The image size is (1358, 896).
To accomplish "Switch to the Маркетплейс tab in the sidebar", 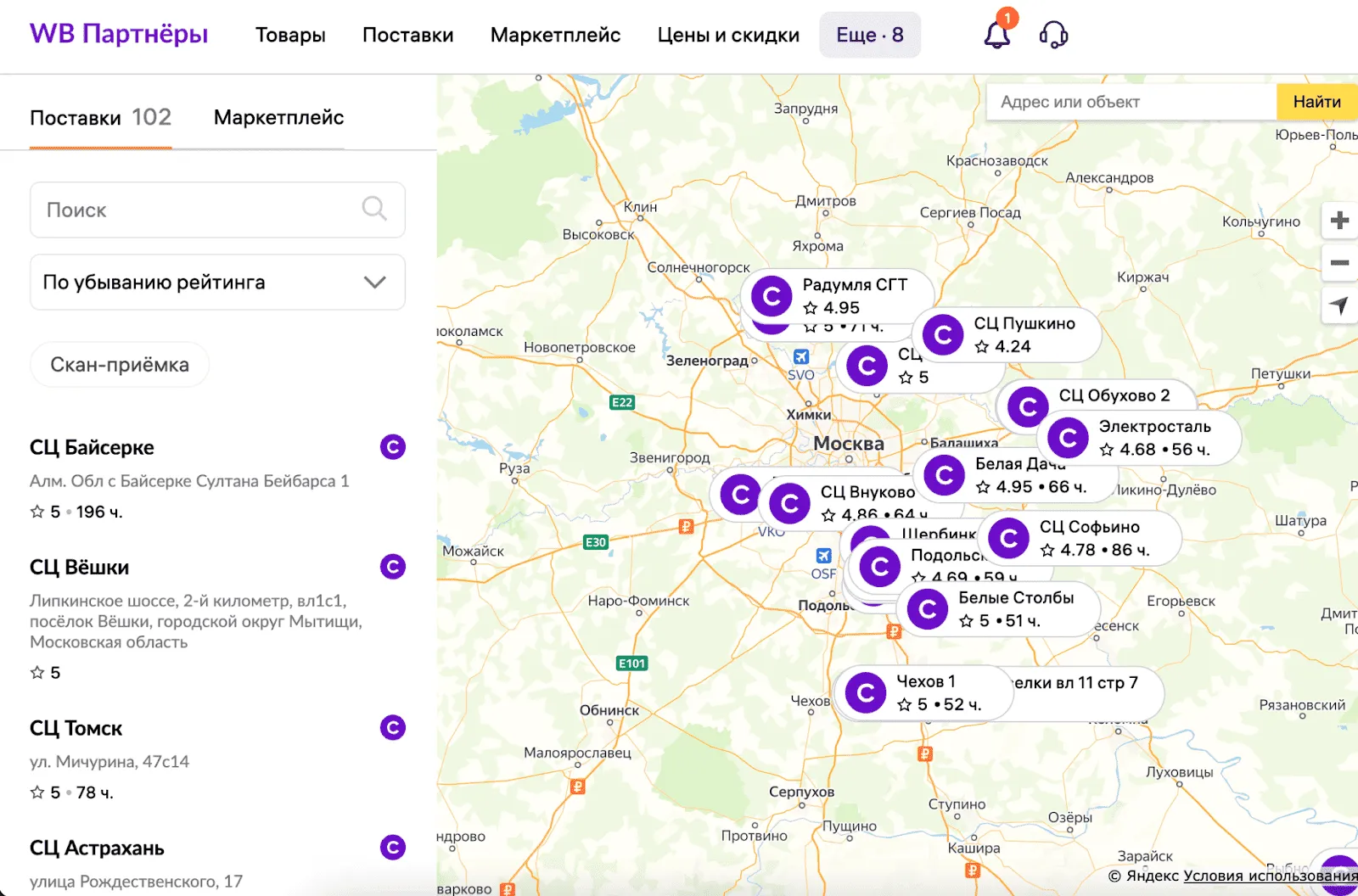I will click(278, 118).
